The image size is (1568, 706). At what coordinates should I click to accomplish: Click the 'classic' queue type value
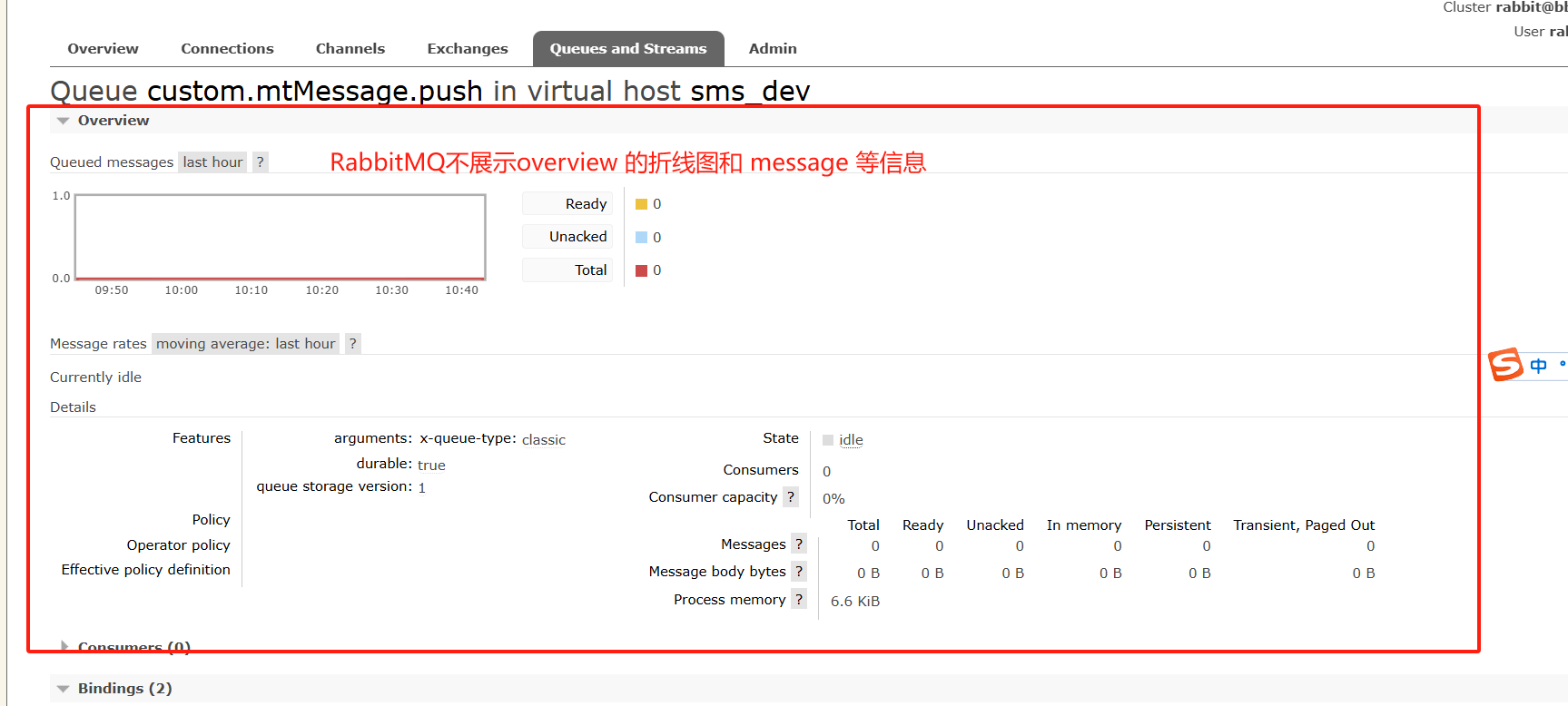[x=544, y=440]
